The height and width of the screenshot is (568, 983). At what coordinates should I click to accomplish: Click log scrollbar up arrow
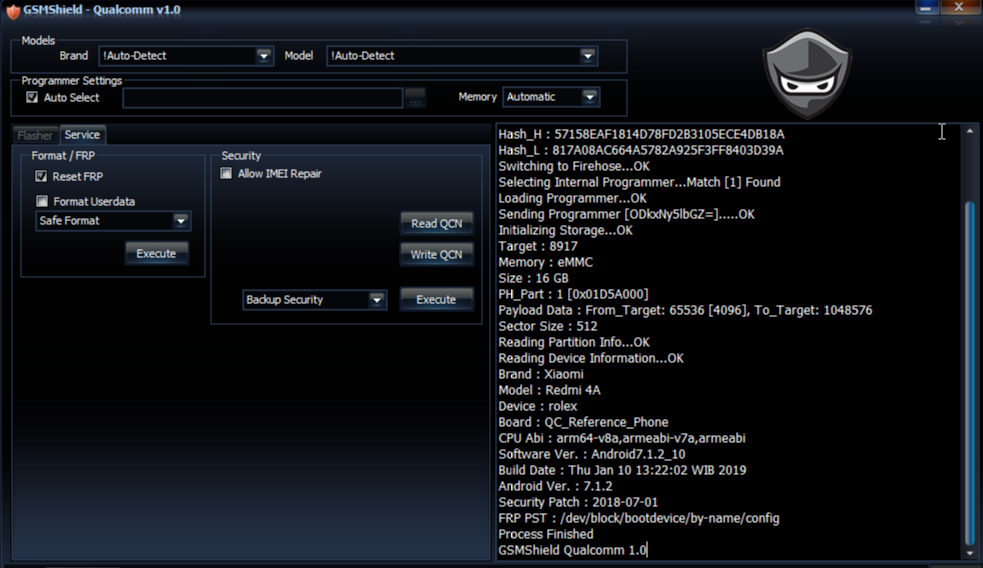970,131
